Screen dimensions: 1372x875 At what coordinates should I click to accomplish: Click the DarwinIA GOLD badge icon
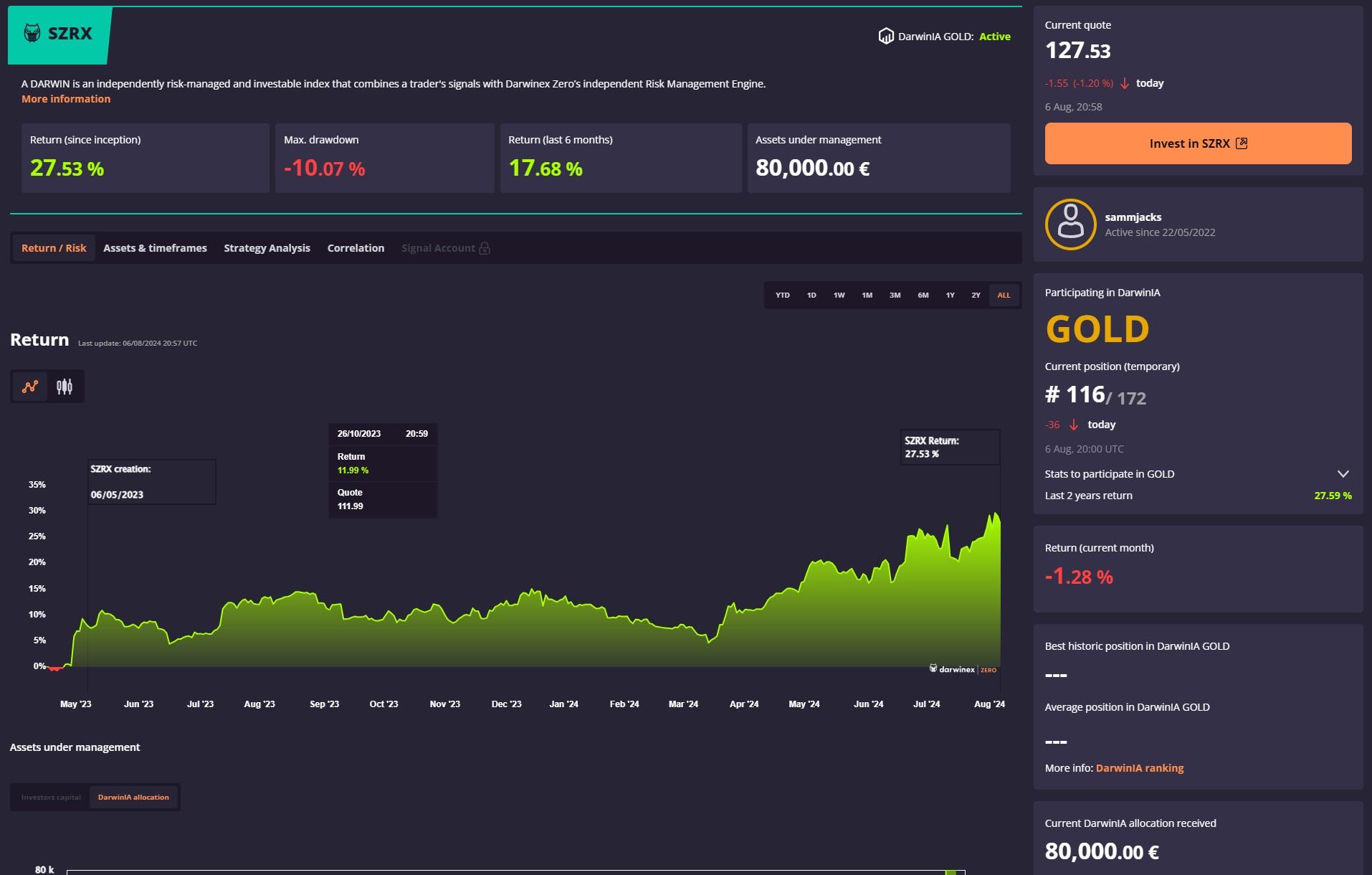click(x=885, y=36)
